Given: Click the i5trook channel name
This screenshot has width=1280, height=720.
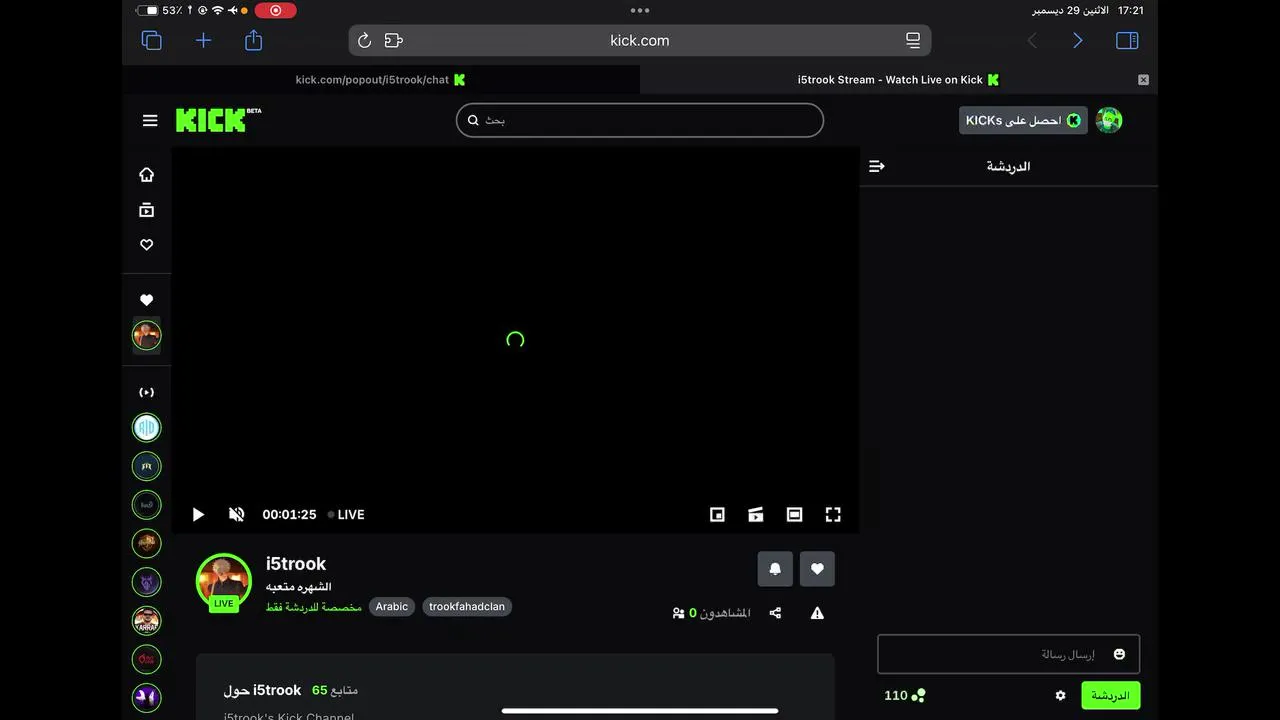Looking at the screenshot, I should click(x=296, y=564).
